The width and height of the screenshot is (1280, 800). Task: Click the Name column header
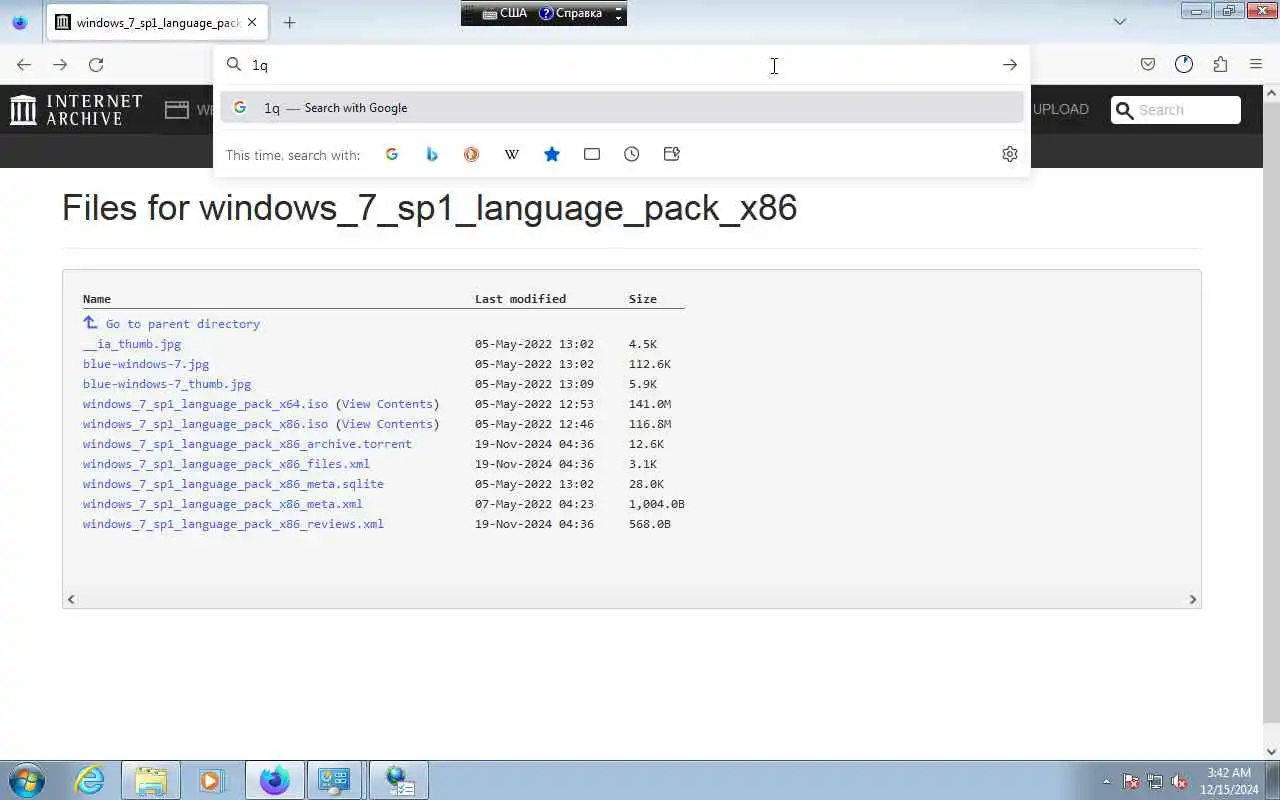click(x=97, y=299)
